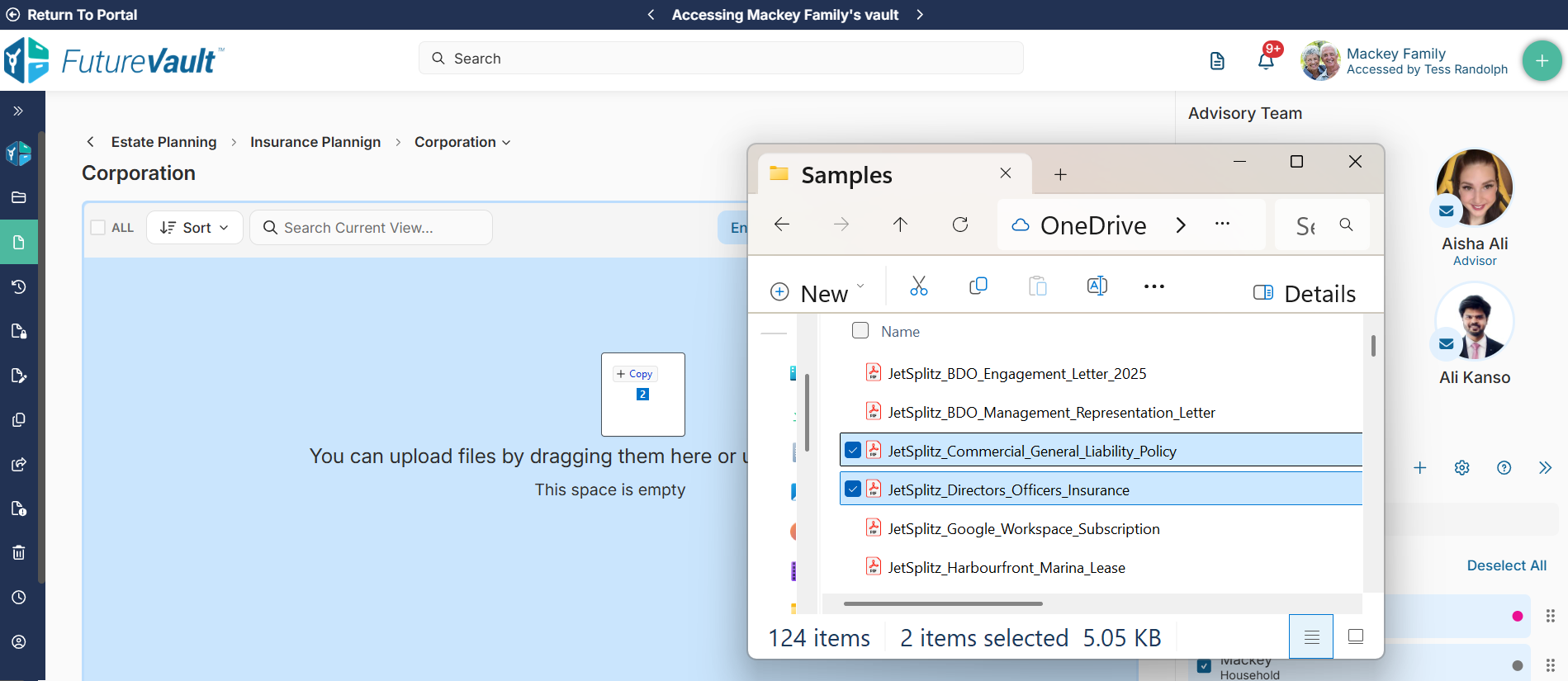The image size is (1568, 681).
Task: Open the folders icon in sidebar
Action: 18,197
